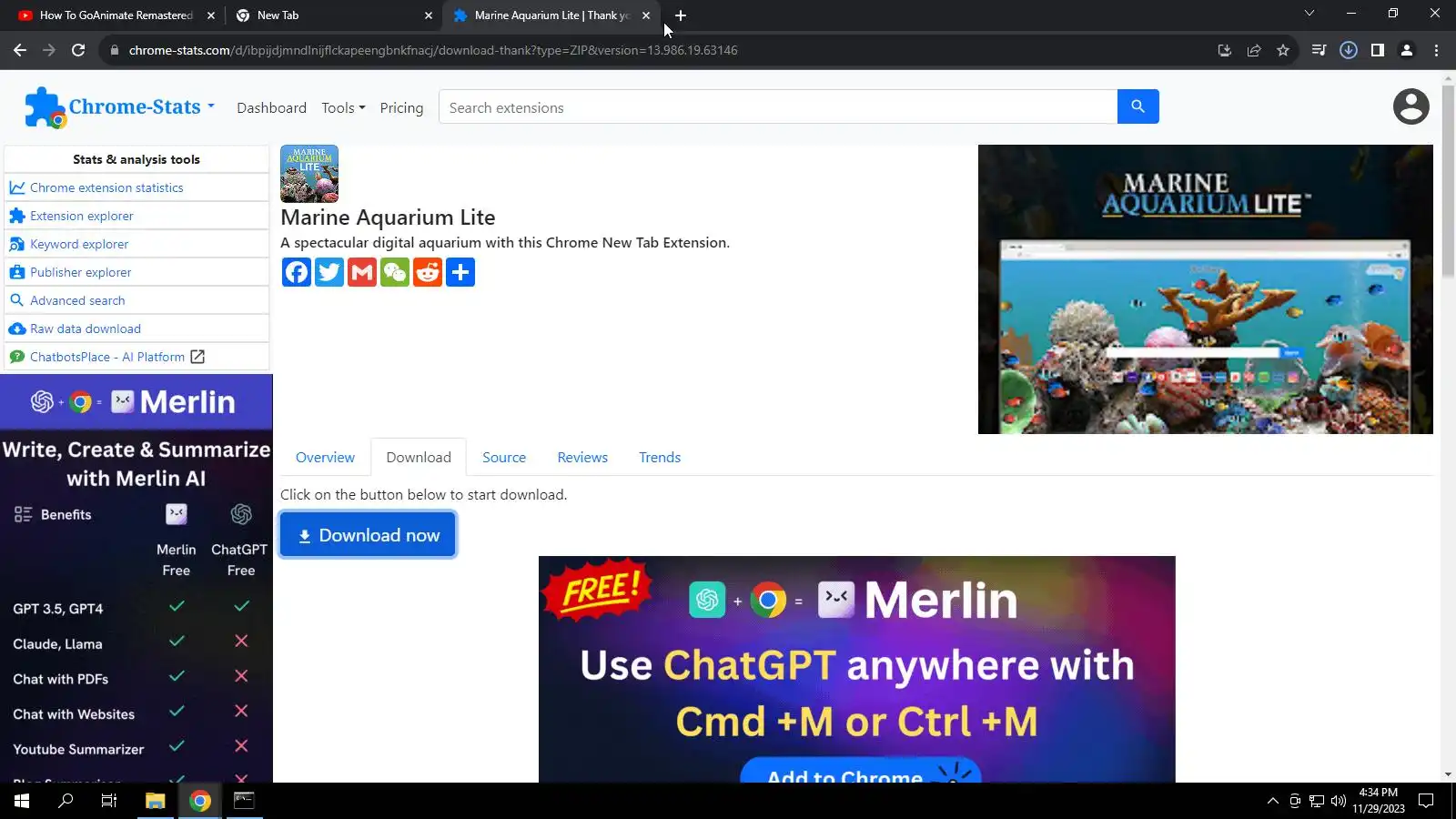This screenshot has height=819, width=1456.
Task: Go to the Dashboard link
Action: [271, 107]
